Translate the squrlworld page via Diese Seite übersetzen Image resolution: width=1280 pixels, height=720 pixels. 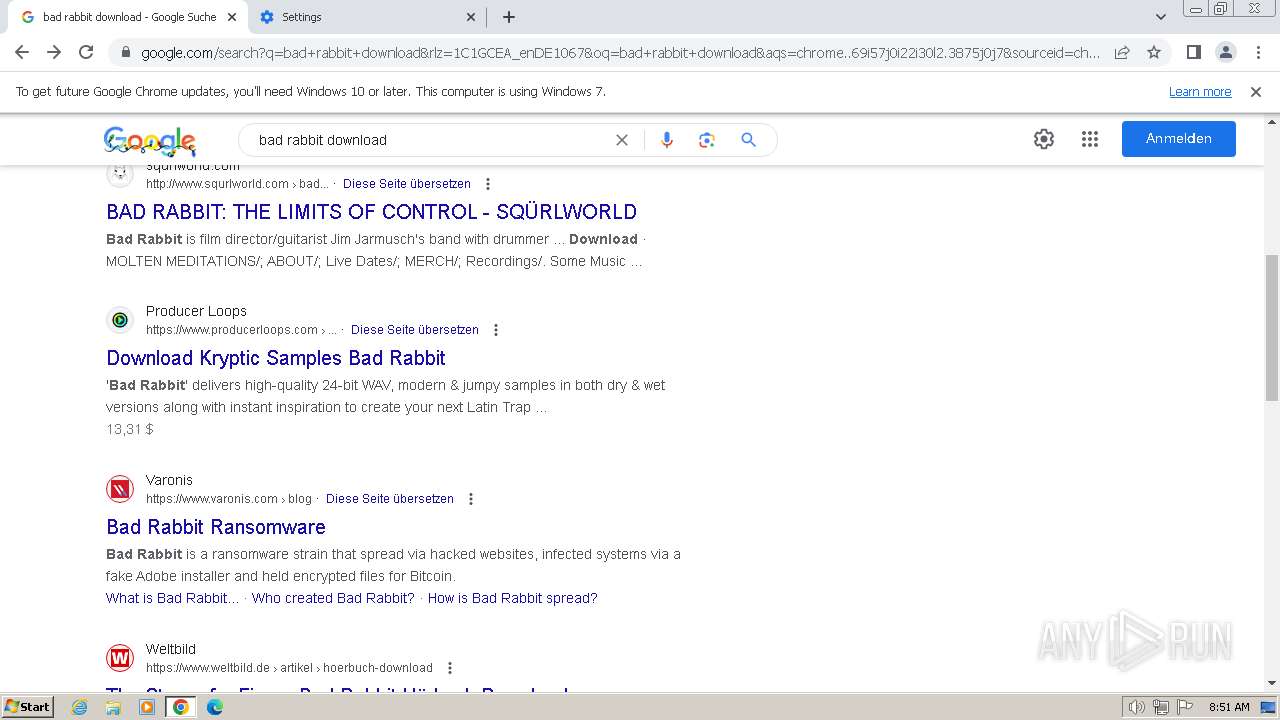click(407, 184)
